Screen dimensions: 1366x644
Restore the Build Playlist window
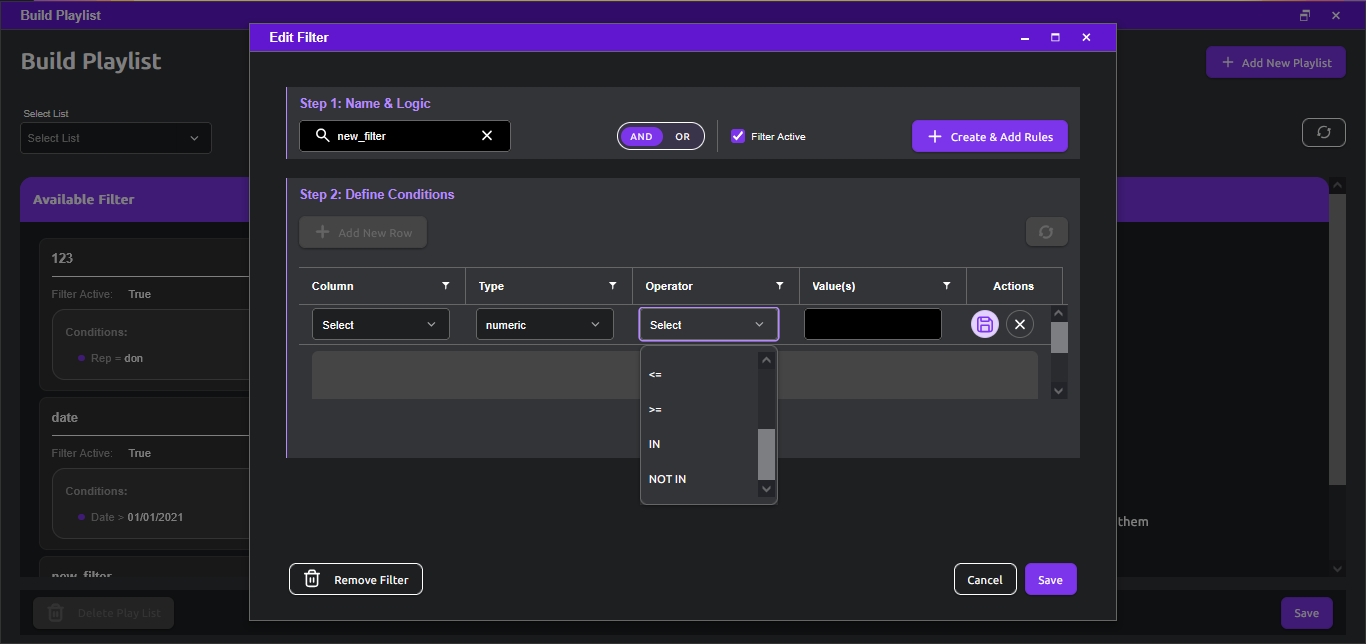click(x=1304, y=15)
